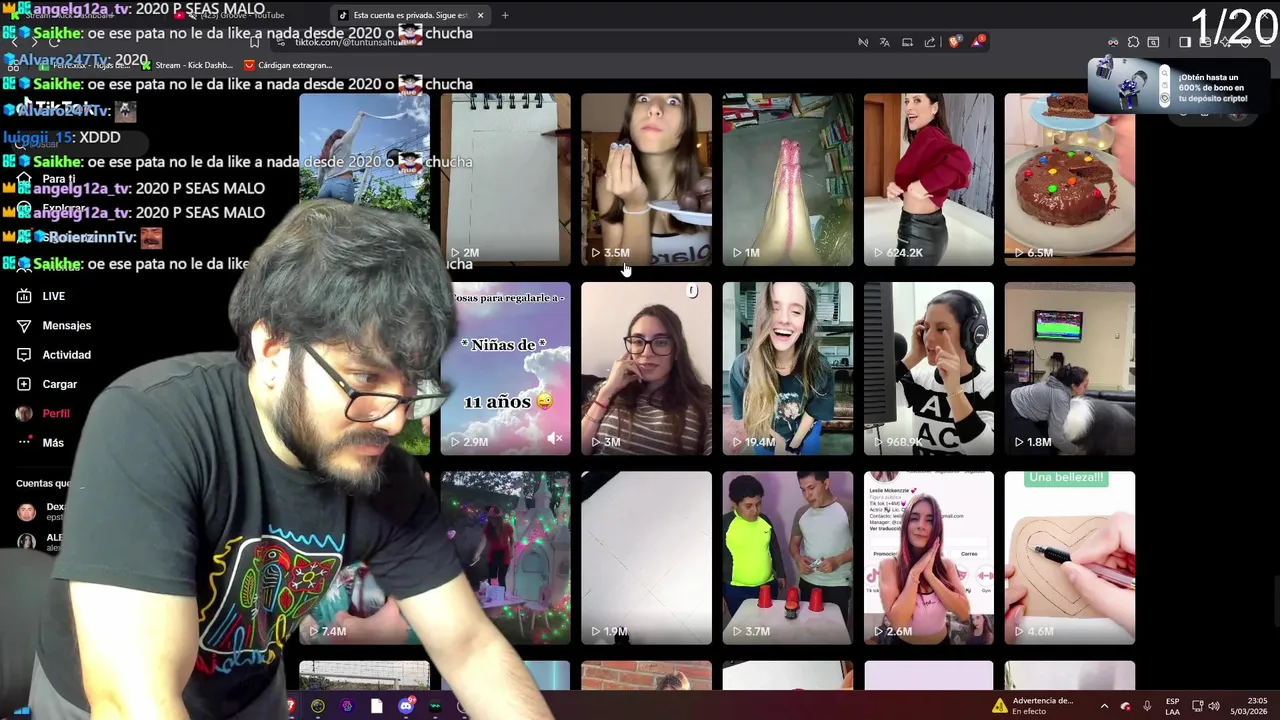The height and width of the screenshot is (720, 1280).
Task: Open the 3.5M views girl eating video
Action: 646,179
